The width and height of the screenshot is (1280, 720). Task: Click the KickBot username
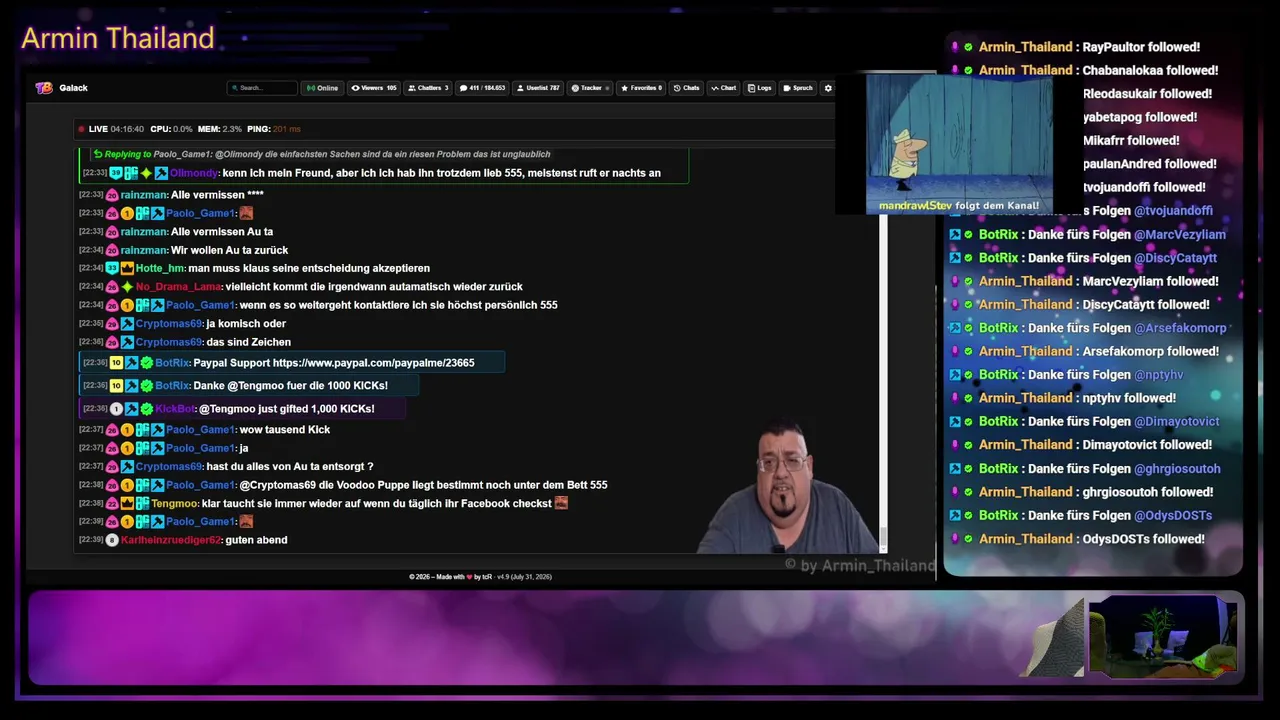coord(175,409)
